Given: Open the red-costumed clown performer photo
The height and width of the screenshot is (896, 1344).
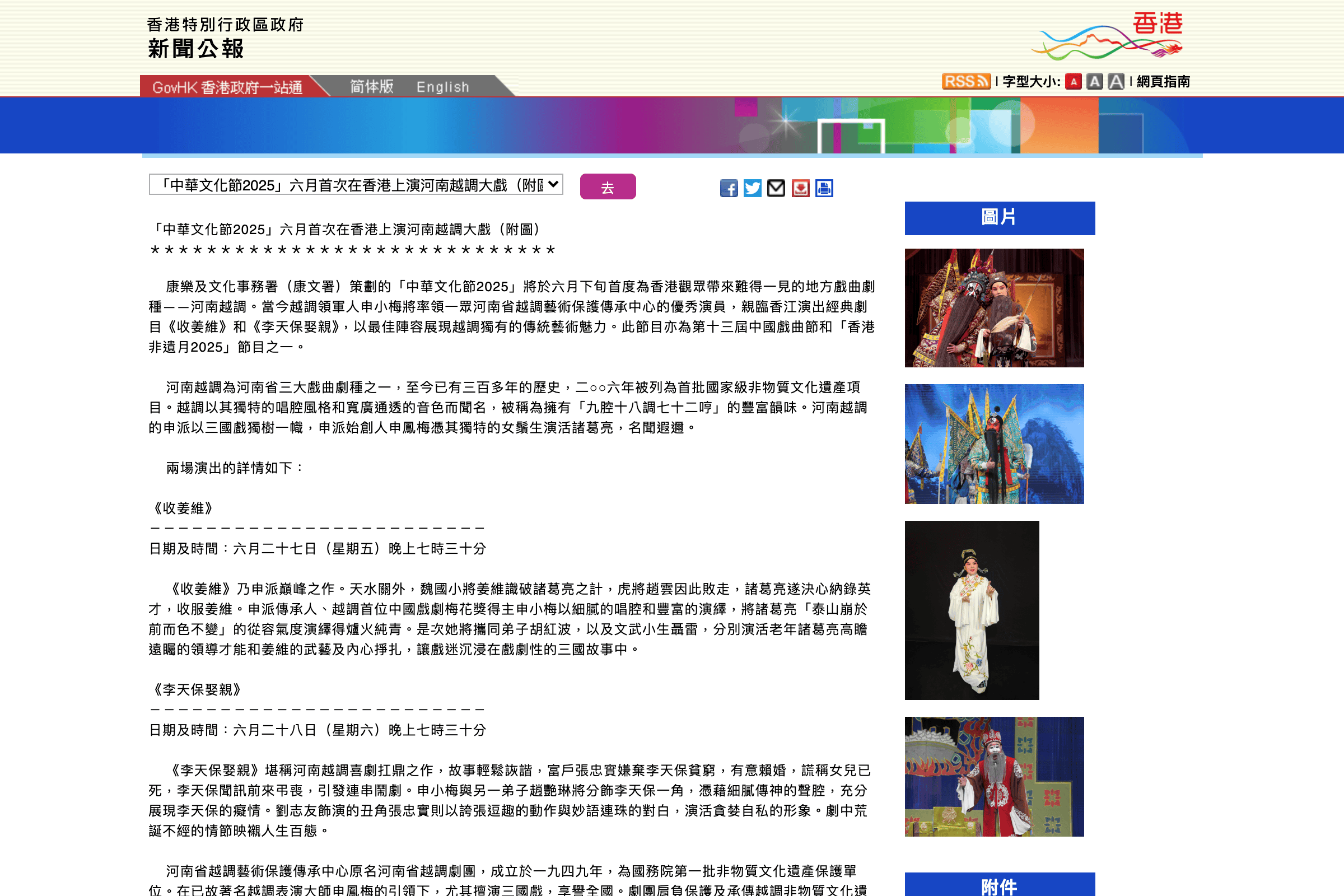Looking at the screenshot, I should click(993, 777).
